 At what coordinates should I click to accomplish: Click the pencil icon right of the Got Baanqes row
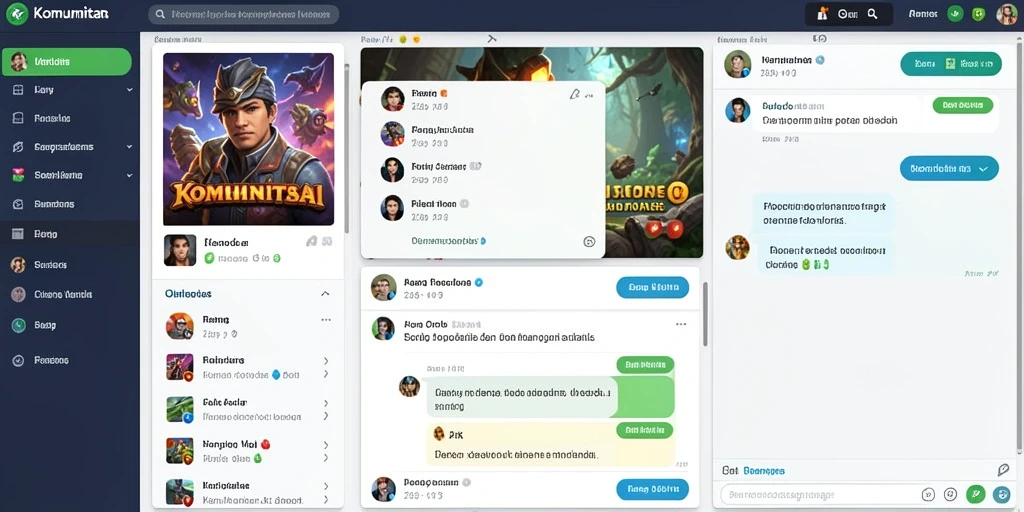click(x=1004, y=470)
